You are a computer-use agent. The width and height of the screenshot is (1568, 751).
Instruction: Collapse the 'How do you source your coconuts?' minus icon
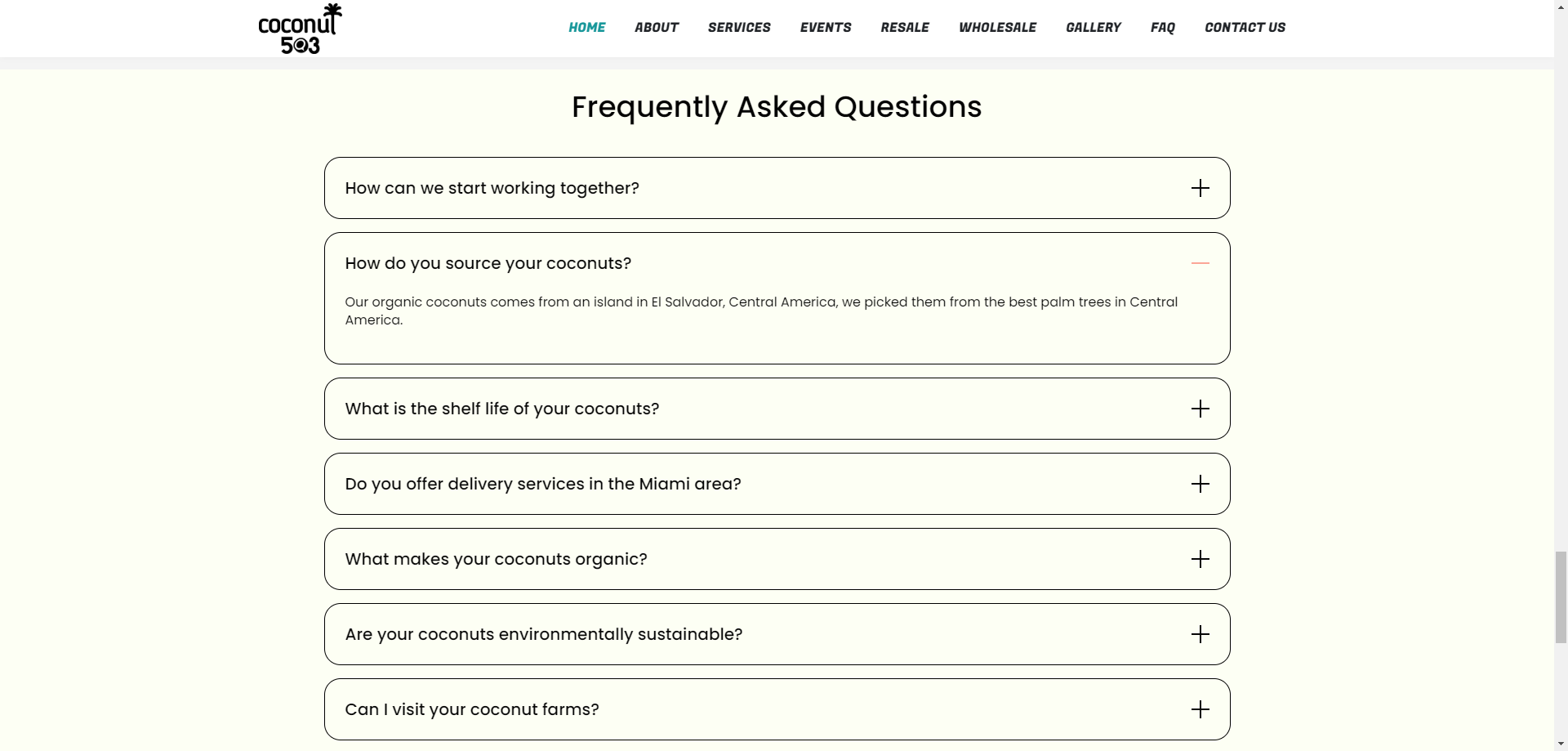(1200, 263)
